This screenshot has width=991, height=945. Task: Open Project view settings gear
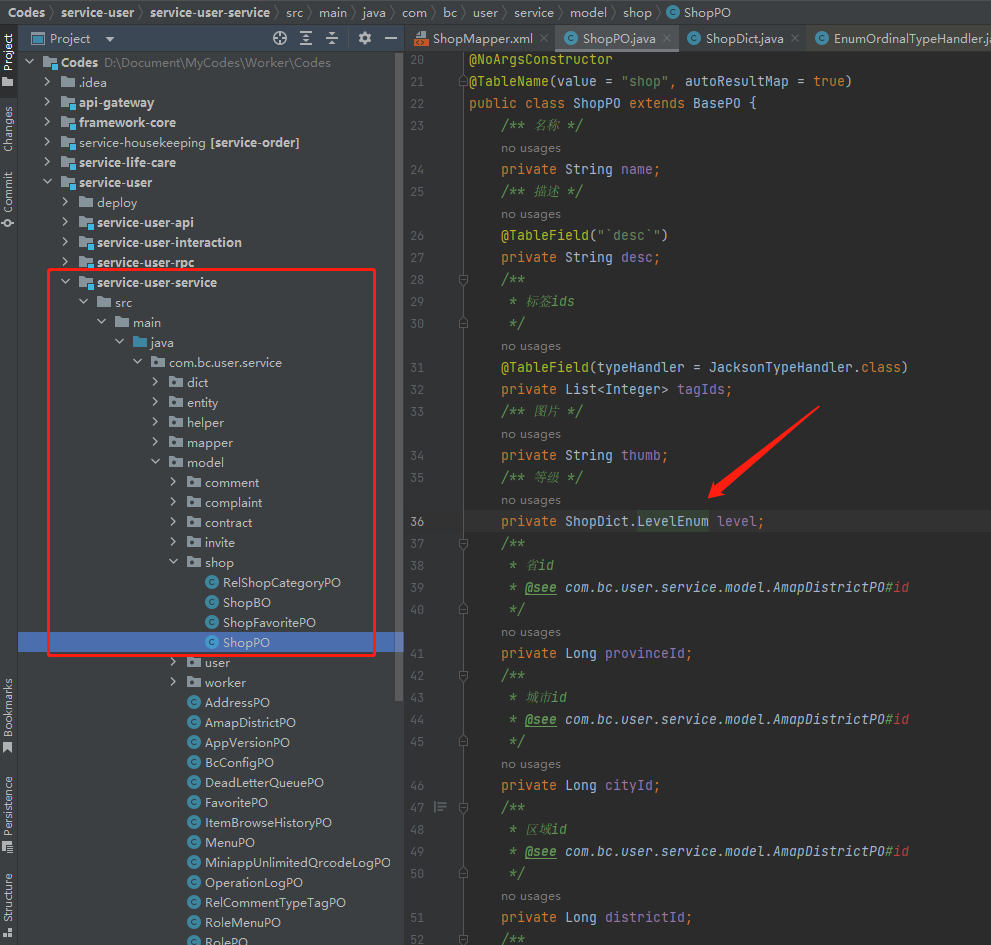click(x=365, y=39)
